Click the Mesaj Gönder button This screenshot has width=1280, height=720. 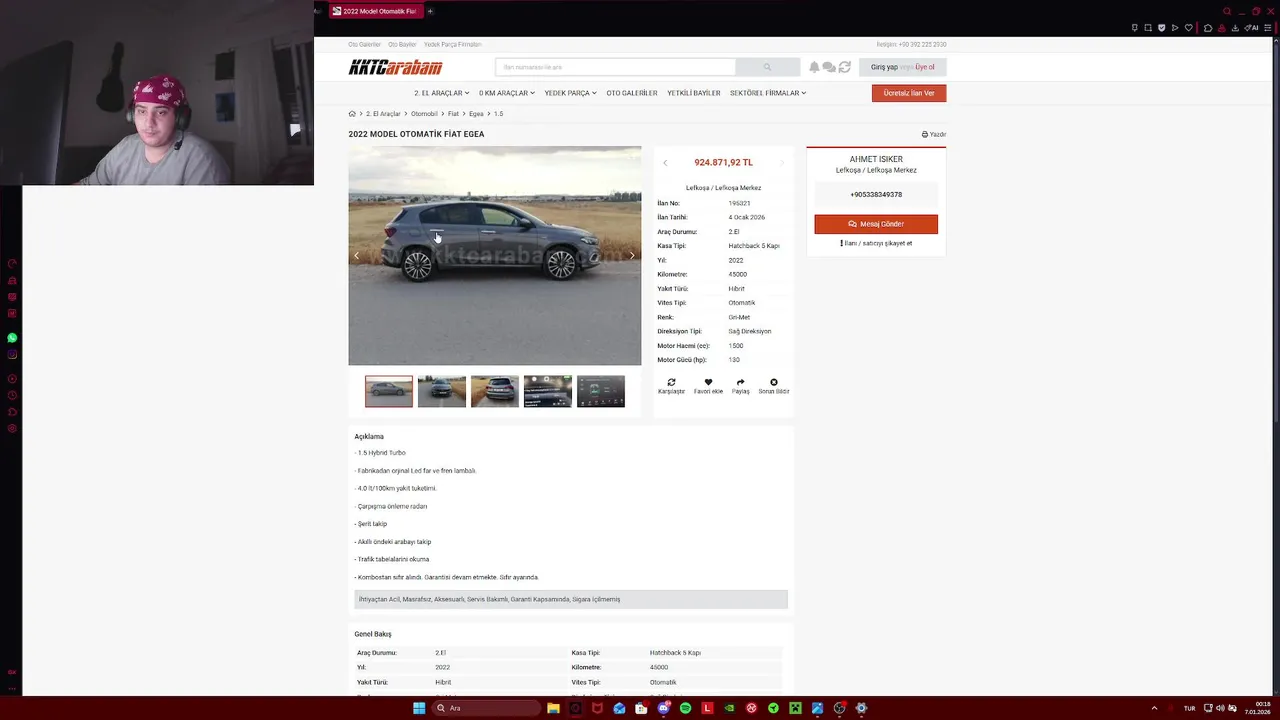click(x=876, y=224)
